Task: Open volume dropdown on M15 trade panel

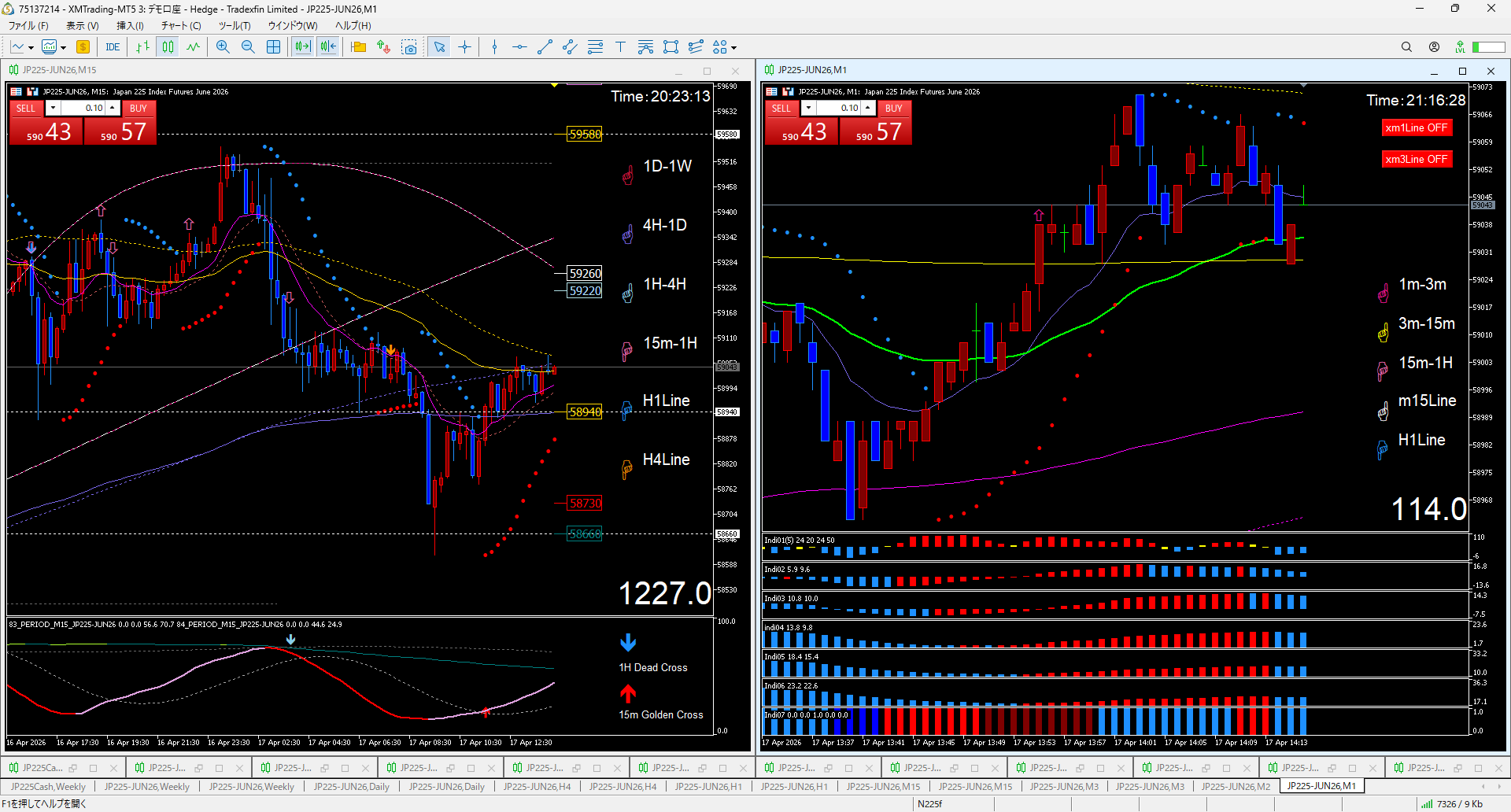Action: [x=53, y=108]
